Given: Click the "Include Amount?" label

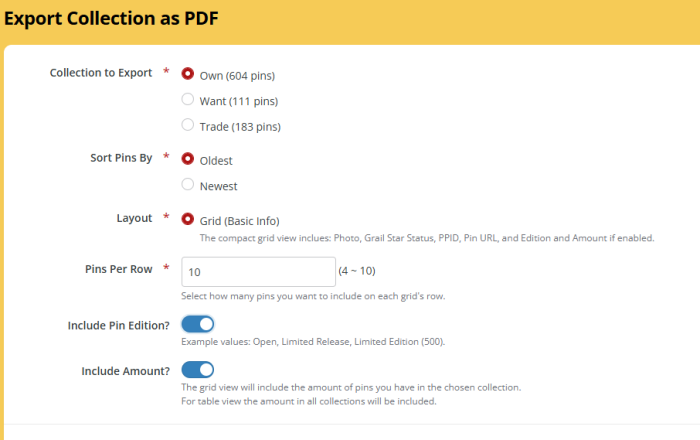Looking at the screenshot, I should (x=124, y=371).
